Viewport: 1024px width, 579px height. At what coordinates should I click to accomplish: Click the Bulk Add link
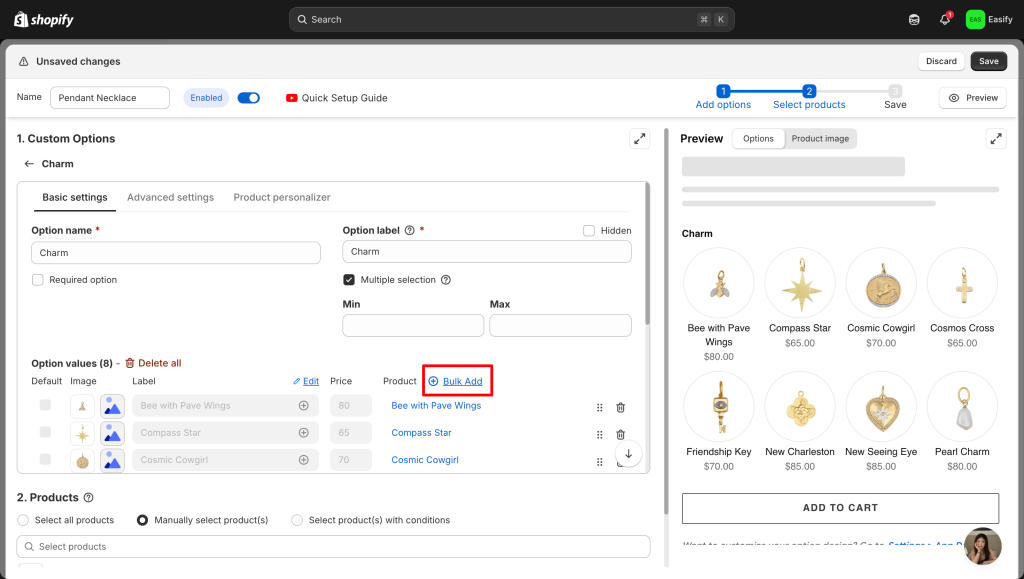click(x=462, y=381)
